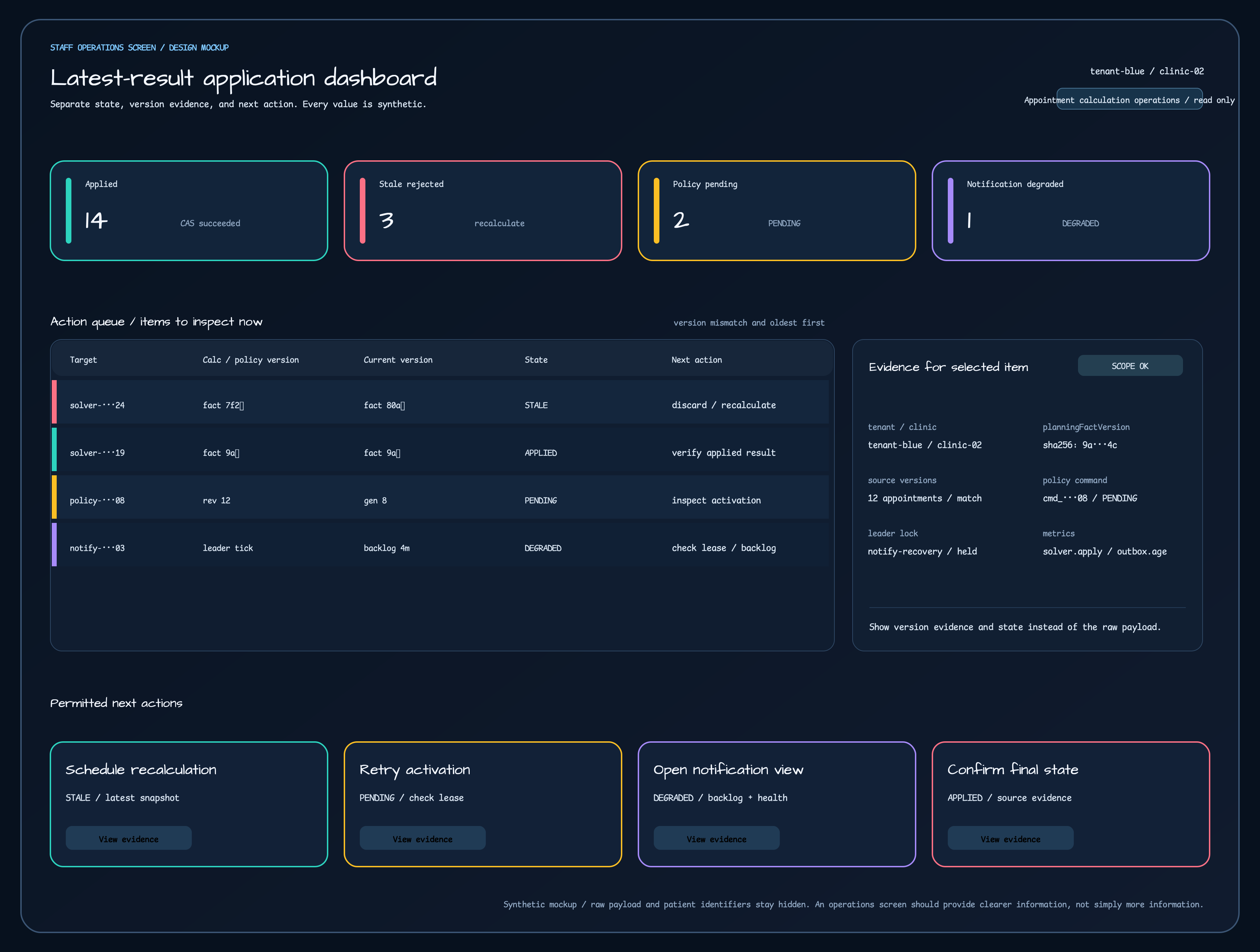Click the check lease / backlog action
The image size is (1260, 952).
[x=724, y=548]
